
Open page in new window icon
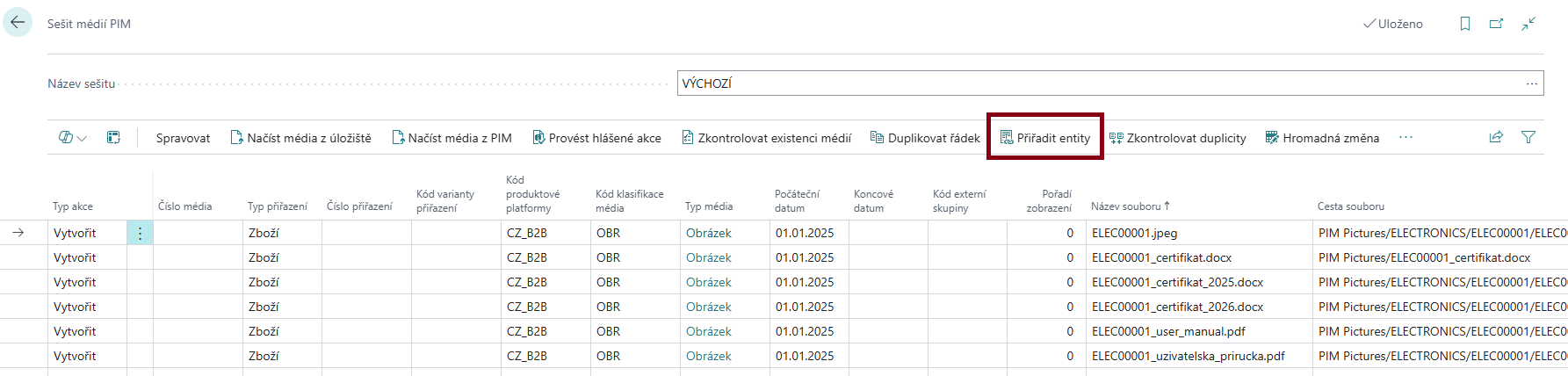pos(1496,24)
